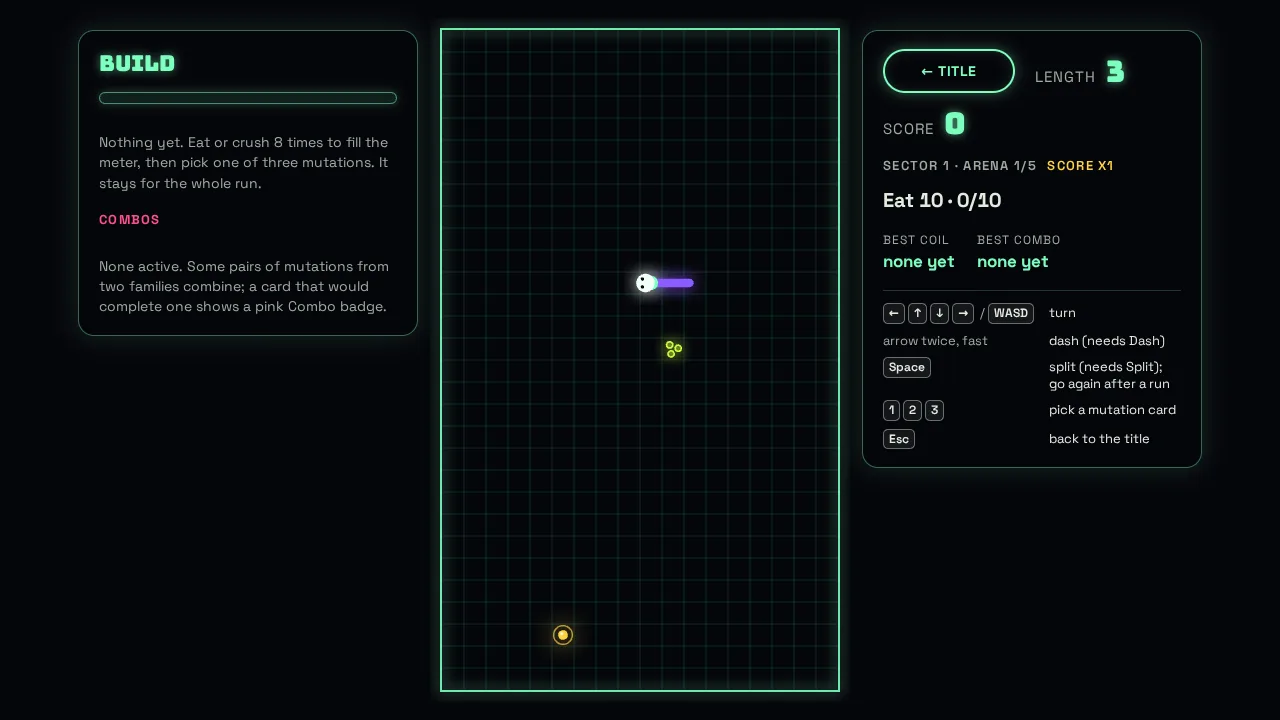
Task: Click the left arrow key badge
Action: [894, 313]
